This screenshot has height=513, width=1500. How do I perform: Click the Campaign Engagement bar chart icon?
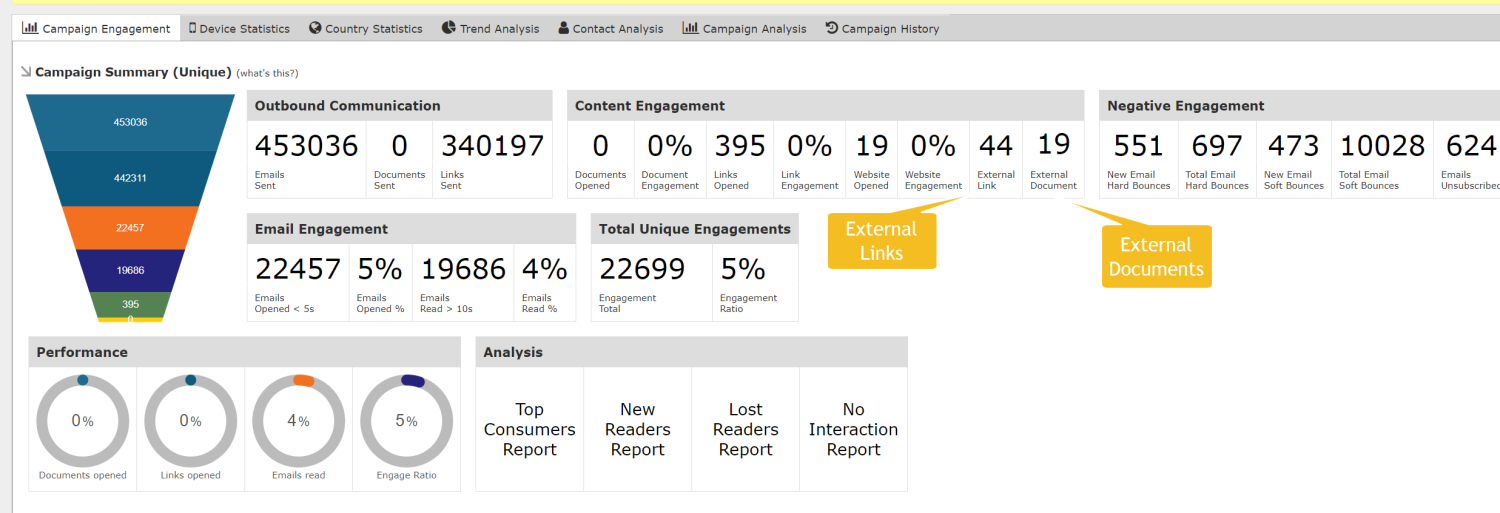[30, 28]
